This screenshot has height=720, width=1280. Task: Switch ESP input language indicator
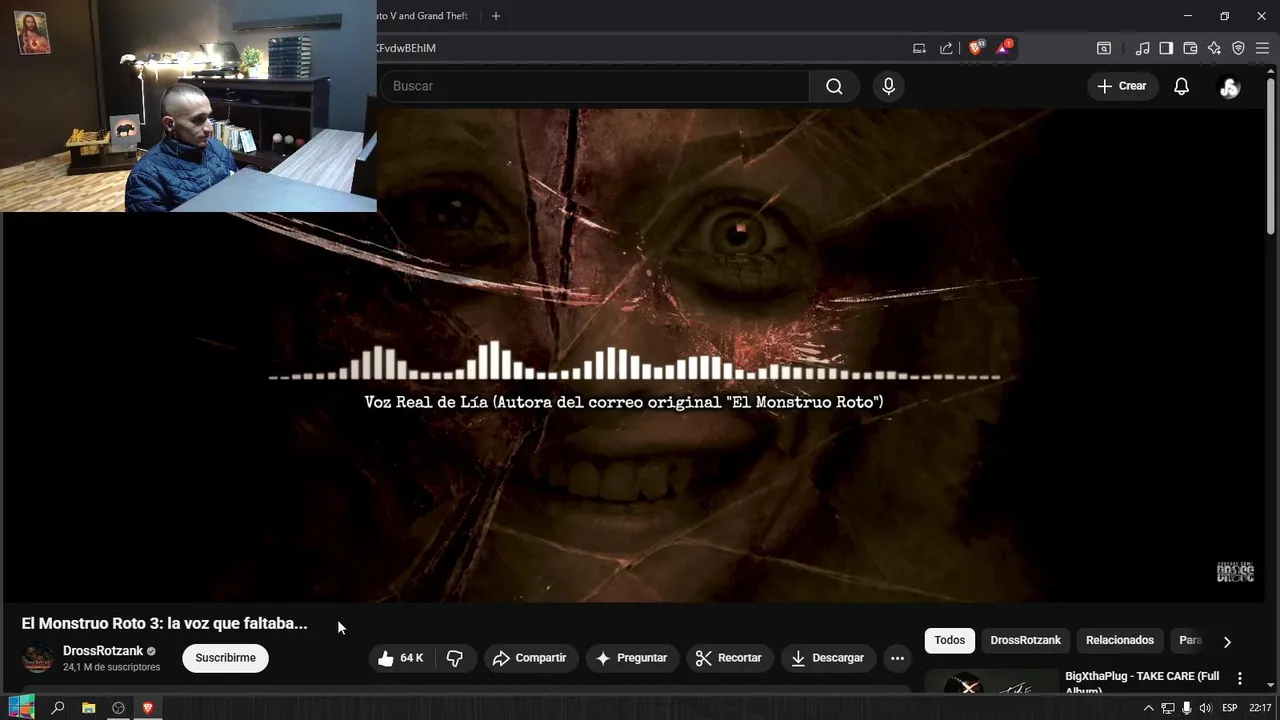tap(1230, 708)
